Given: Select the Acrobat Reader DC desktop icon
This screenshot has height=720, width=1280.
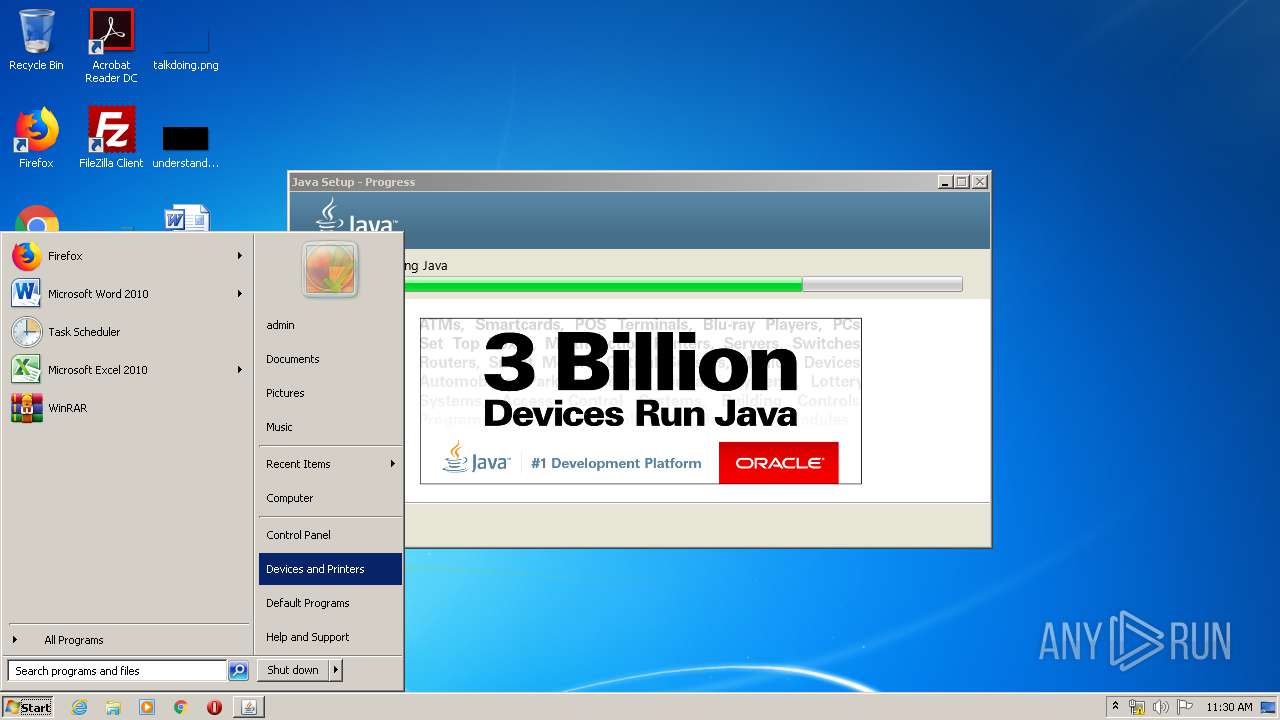Looking at the screenshot, I should click(111, 46).
